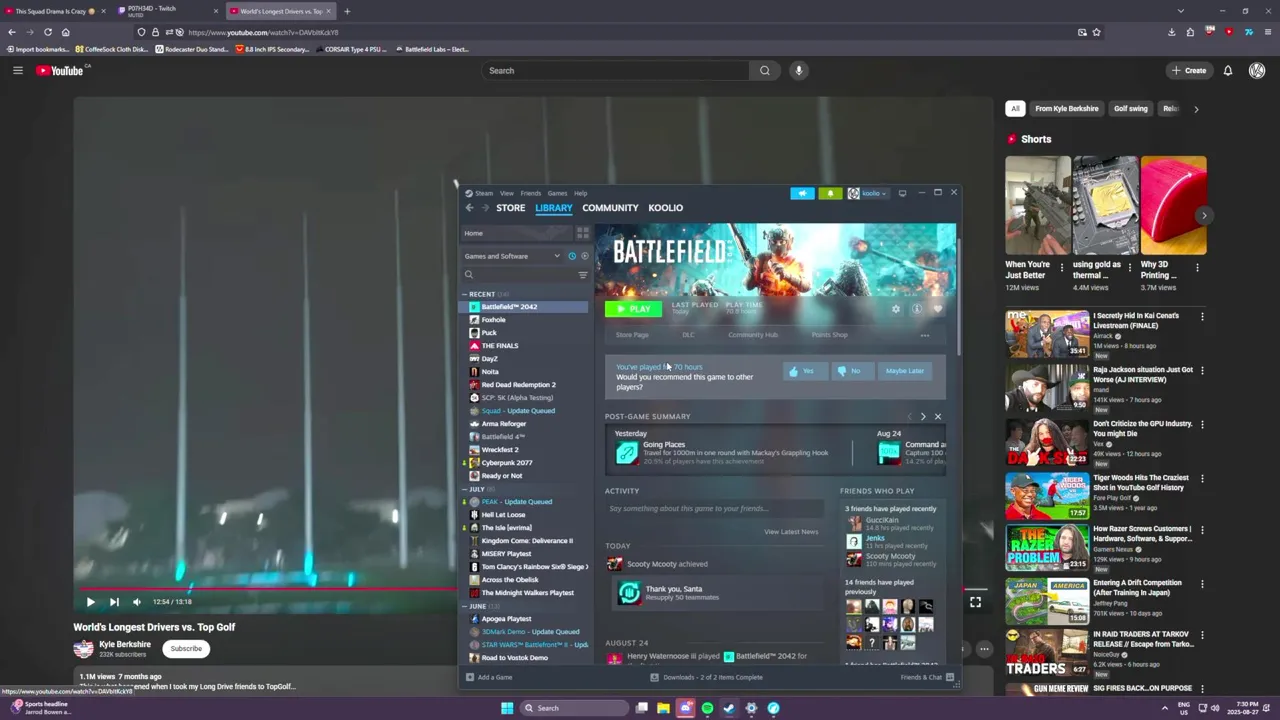This screenshot has height=720, width=1280.
Task: Start YouTube voice search microphone
Action: coord(798,70)
